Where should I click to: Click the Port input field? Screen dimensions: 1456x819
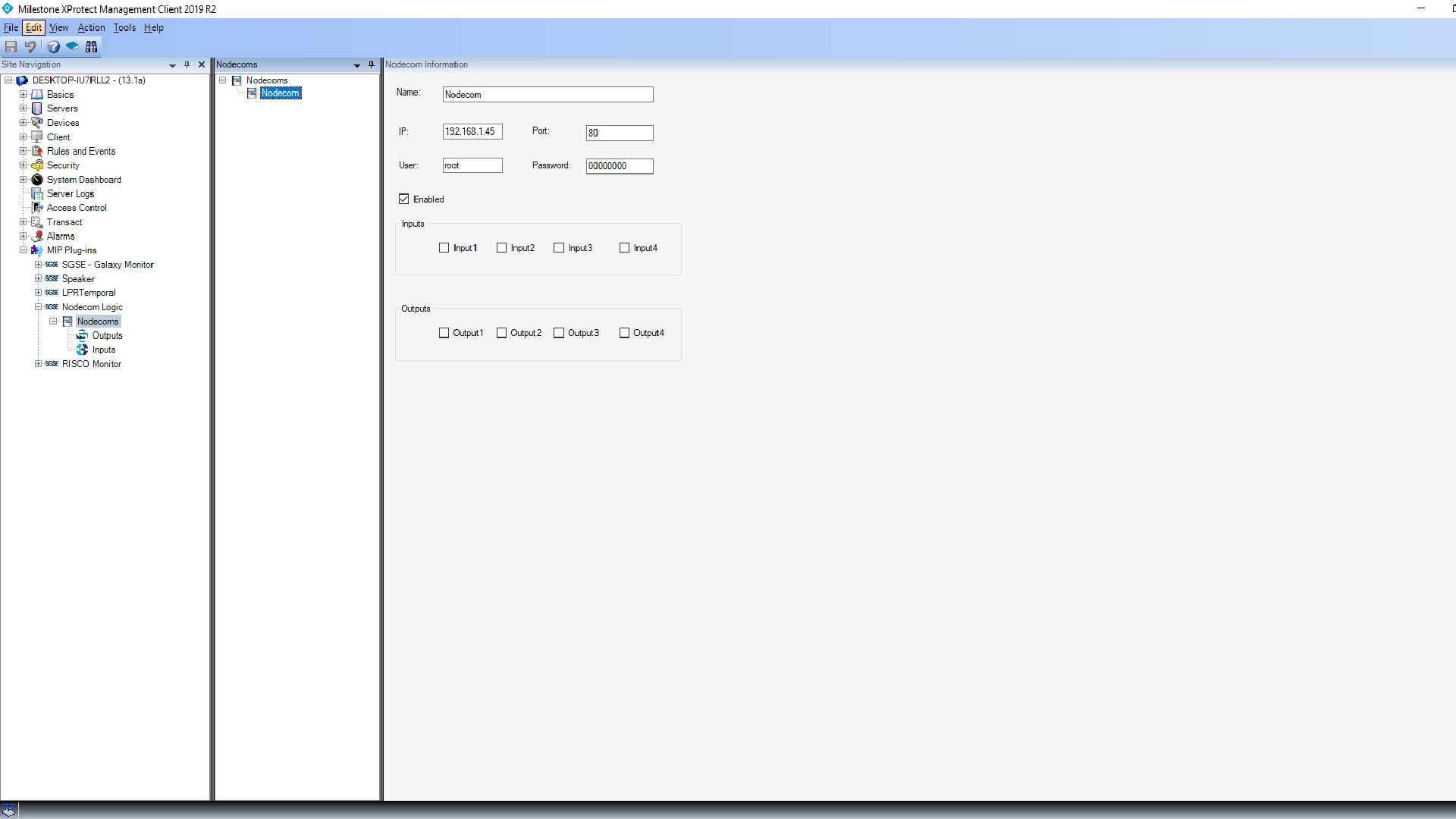click(x=620, y=133)
